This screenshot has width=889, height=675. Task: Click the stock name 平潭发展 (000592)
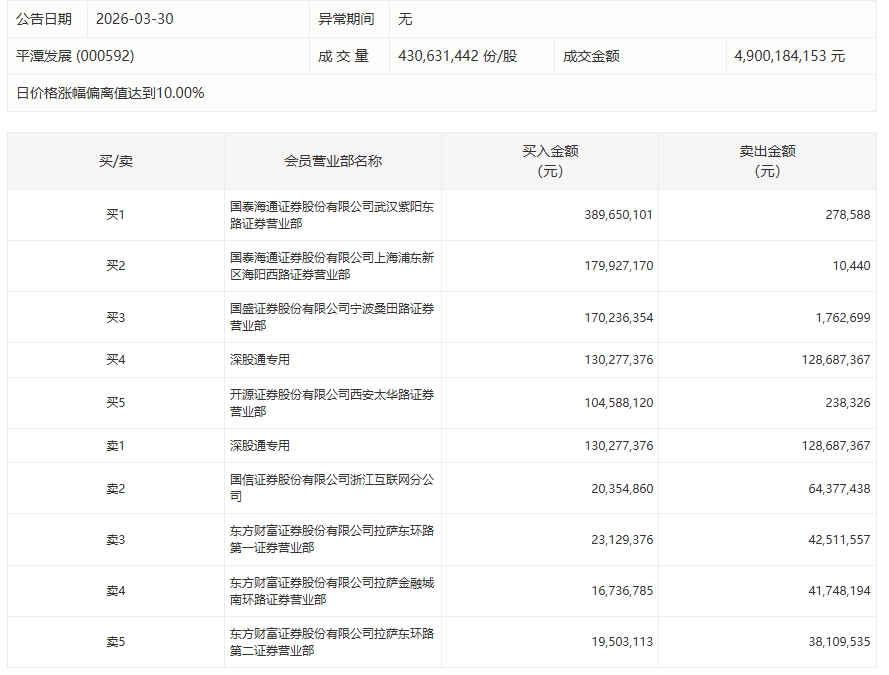coord(75,56)
